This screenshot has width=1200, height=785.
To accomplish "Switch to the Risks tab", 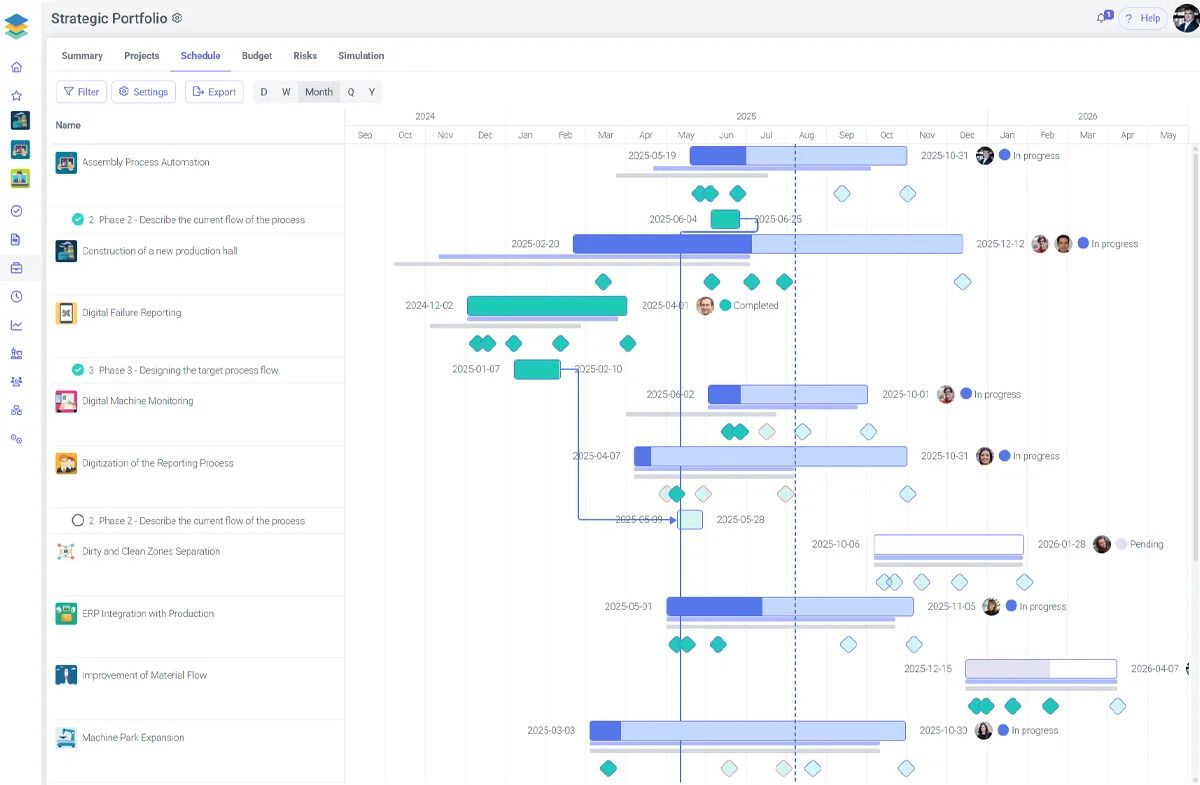I will click(x=305, y=56).
